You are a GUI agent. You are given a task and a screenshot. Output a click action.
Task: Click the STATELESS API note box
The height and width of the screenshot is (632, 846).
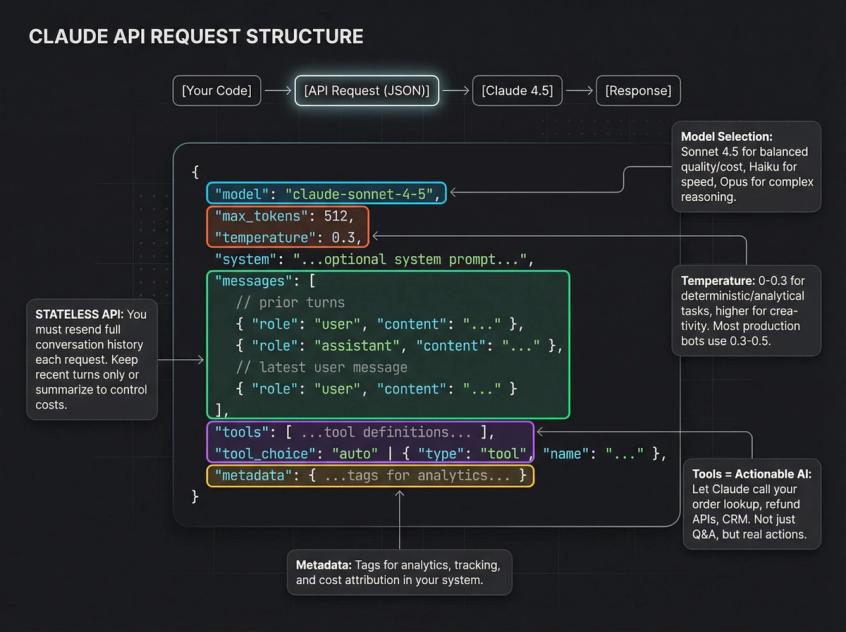coord(92,359)
